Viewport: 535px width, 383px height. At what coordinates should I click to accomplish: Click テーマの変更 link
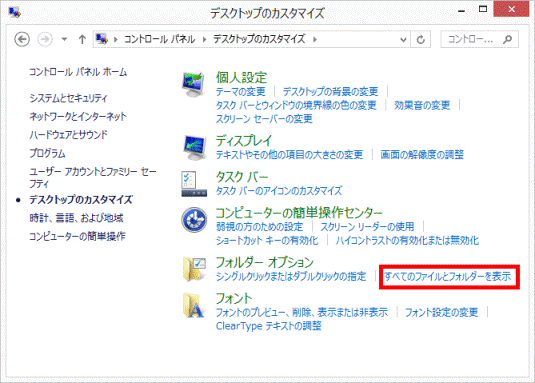coord(241,92)
